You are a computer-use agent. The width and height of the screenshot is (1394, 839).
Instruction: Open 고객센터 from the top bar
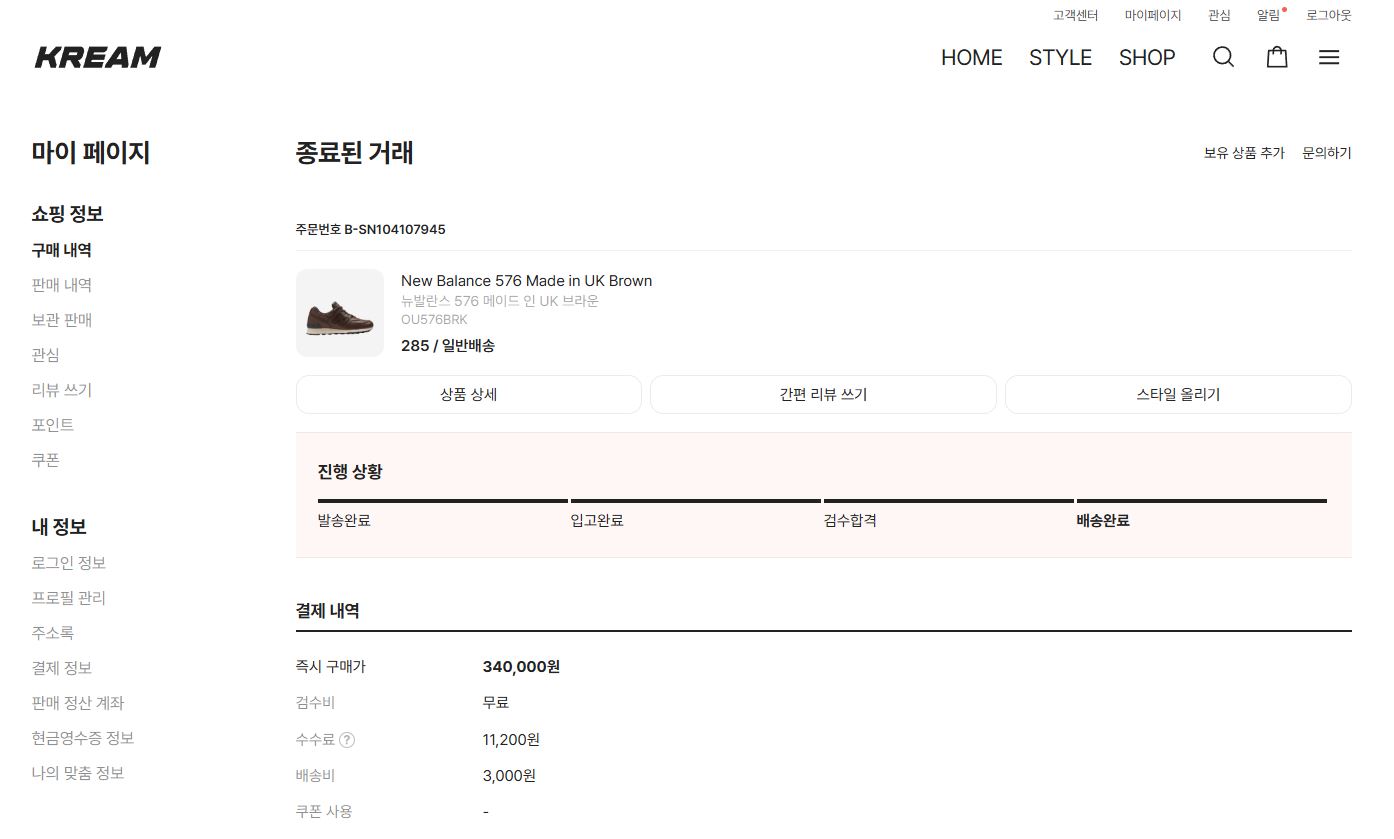(1075, 15)
